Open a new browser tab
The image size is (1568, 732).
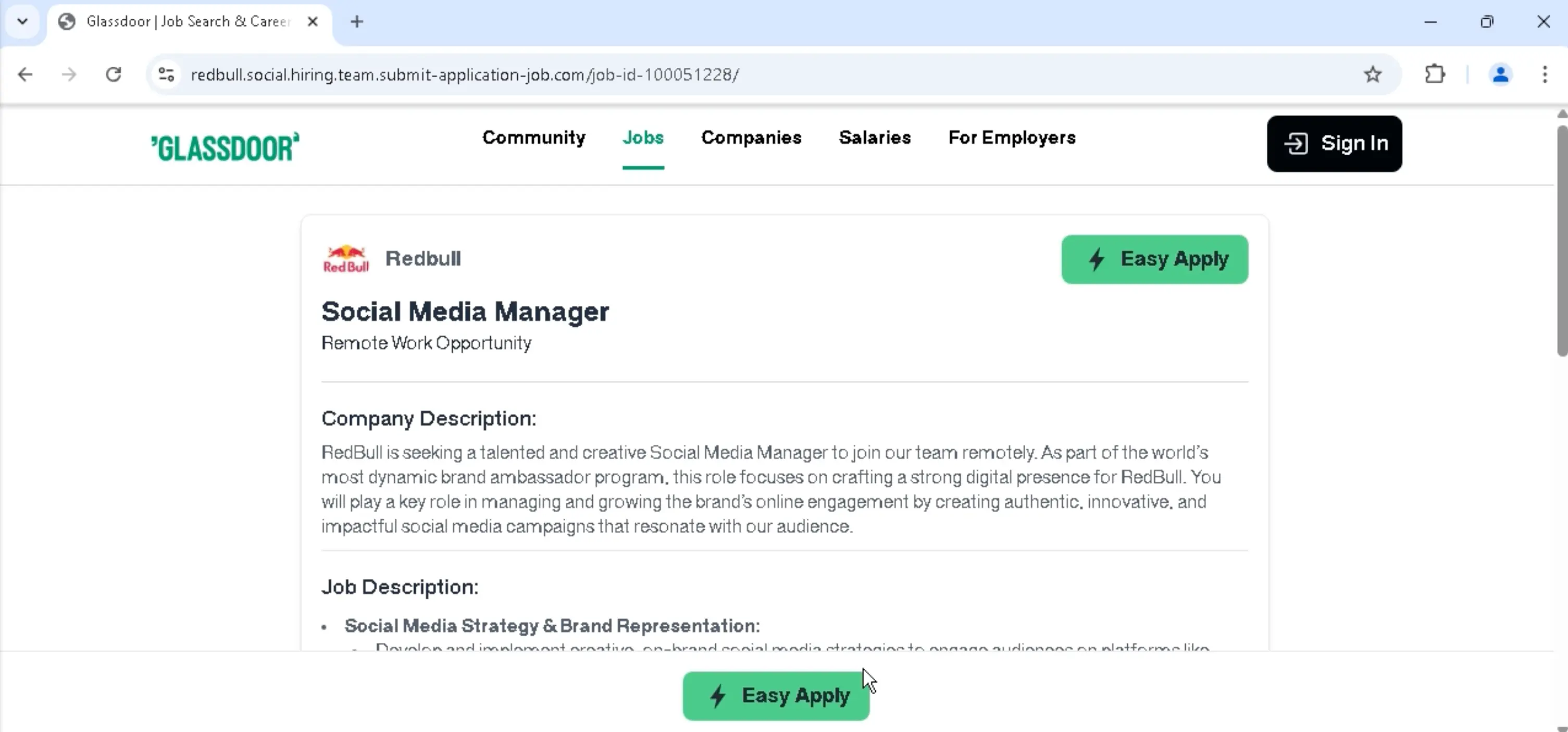coord(357,22)
